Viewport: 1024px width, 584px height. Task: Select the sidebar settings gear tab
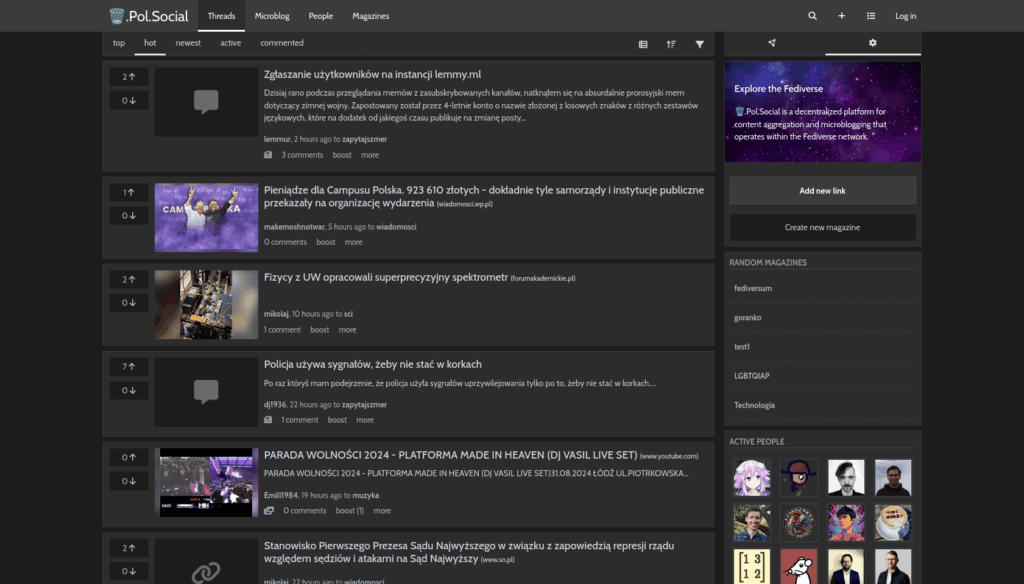pyautogui.click(x=872, y=42)
